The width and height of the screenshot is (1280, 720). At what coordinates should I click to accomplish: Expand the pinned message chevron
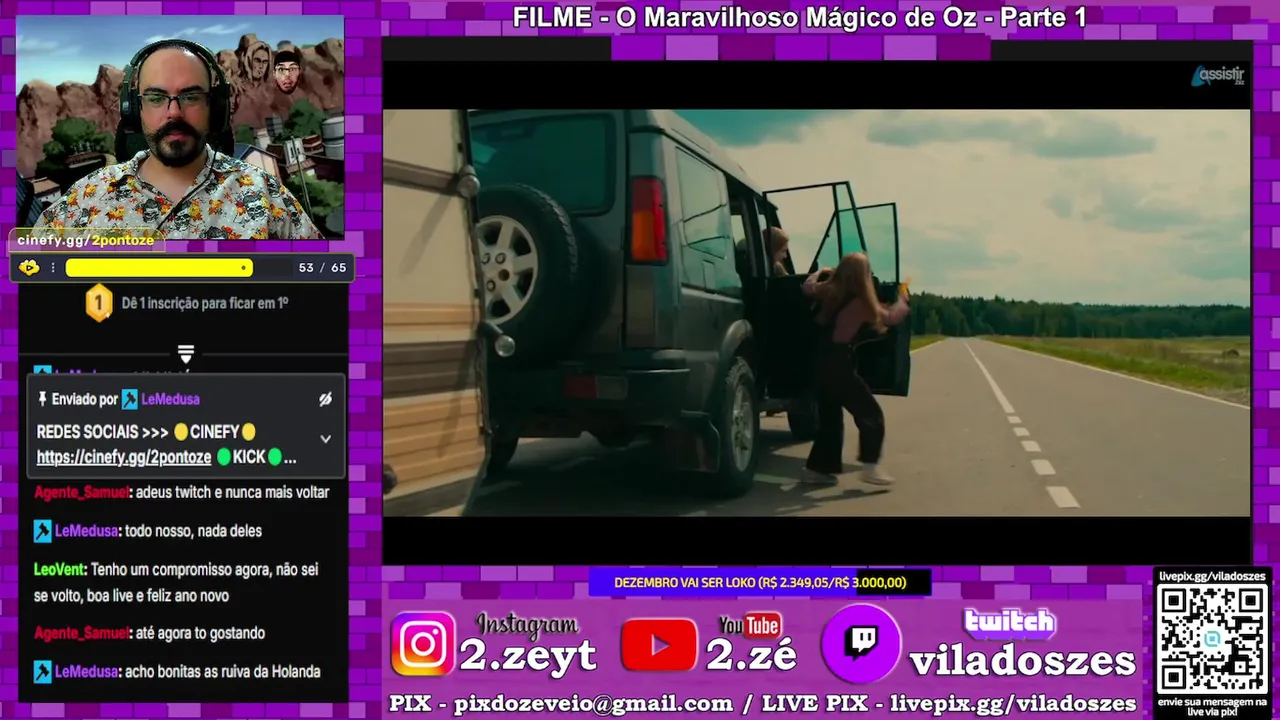[325, 438]
